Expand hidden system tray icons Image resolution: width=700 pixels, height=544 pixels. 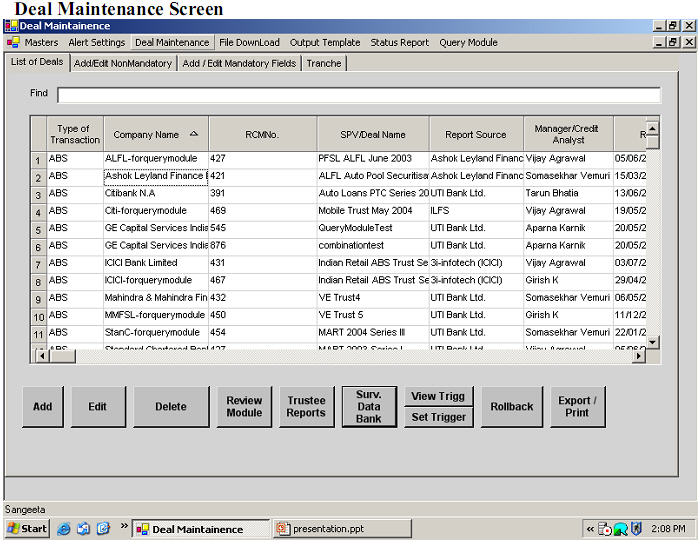click(590, 529)
